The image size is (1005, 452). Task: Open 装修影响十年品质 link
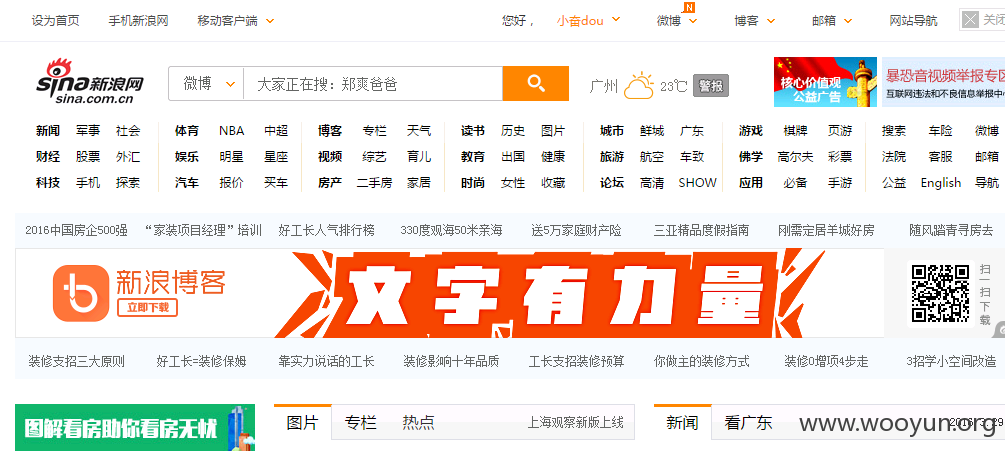[x=451, y=362]
